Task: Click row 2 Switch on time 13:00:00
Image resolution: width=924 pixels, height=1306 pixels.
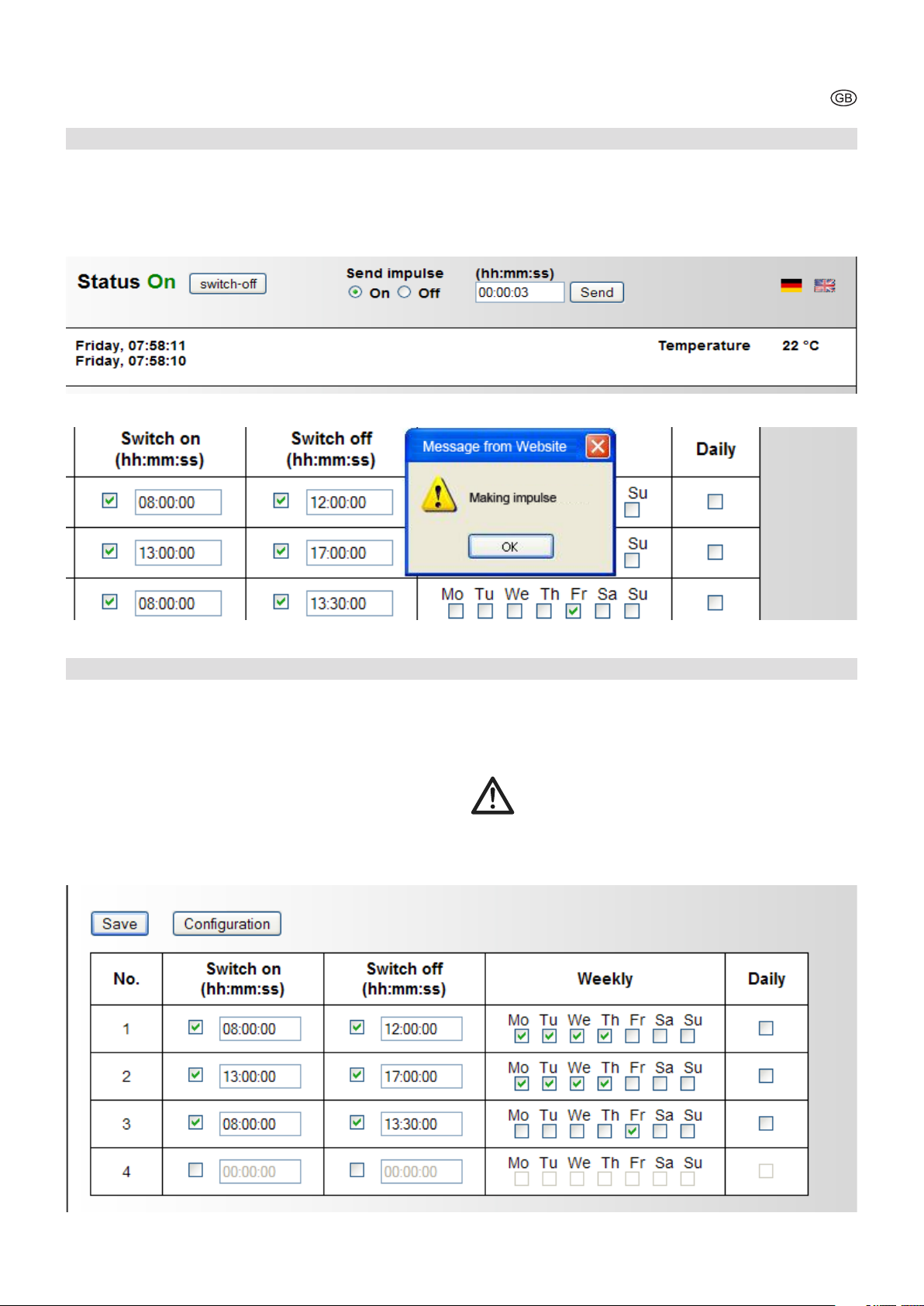Action: pyautogui.click(x=260, y=1076)
